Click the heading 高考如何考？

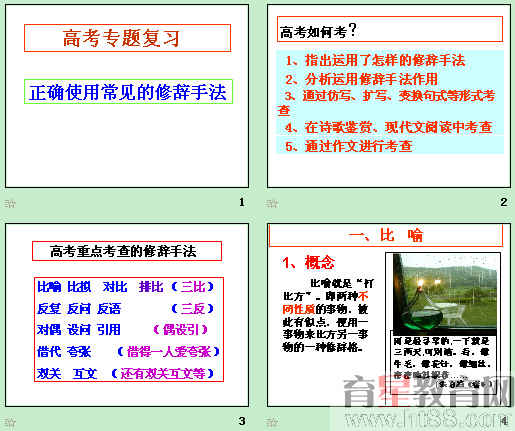(318, 31)
